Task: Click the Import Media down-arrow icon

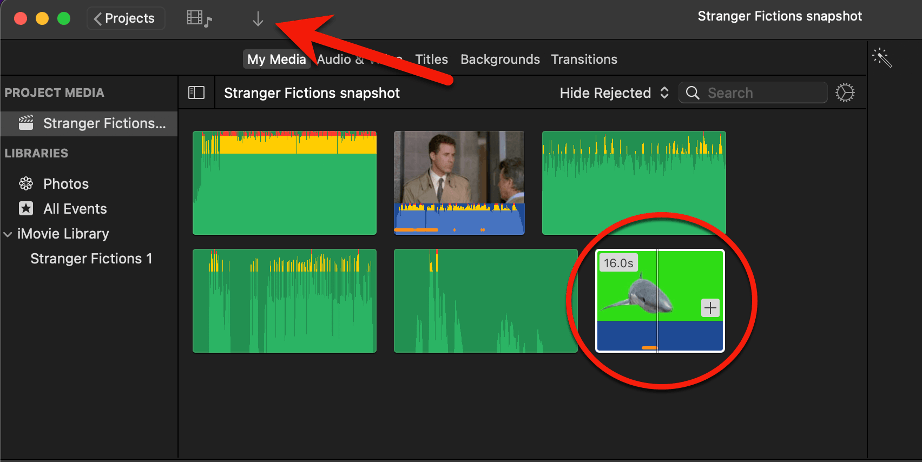Action: (258, 19)
